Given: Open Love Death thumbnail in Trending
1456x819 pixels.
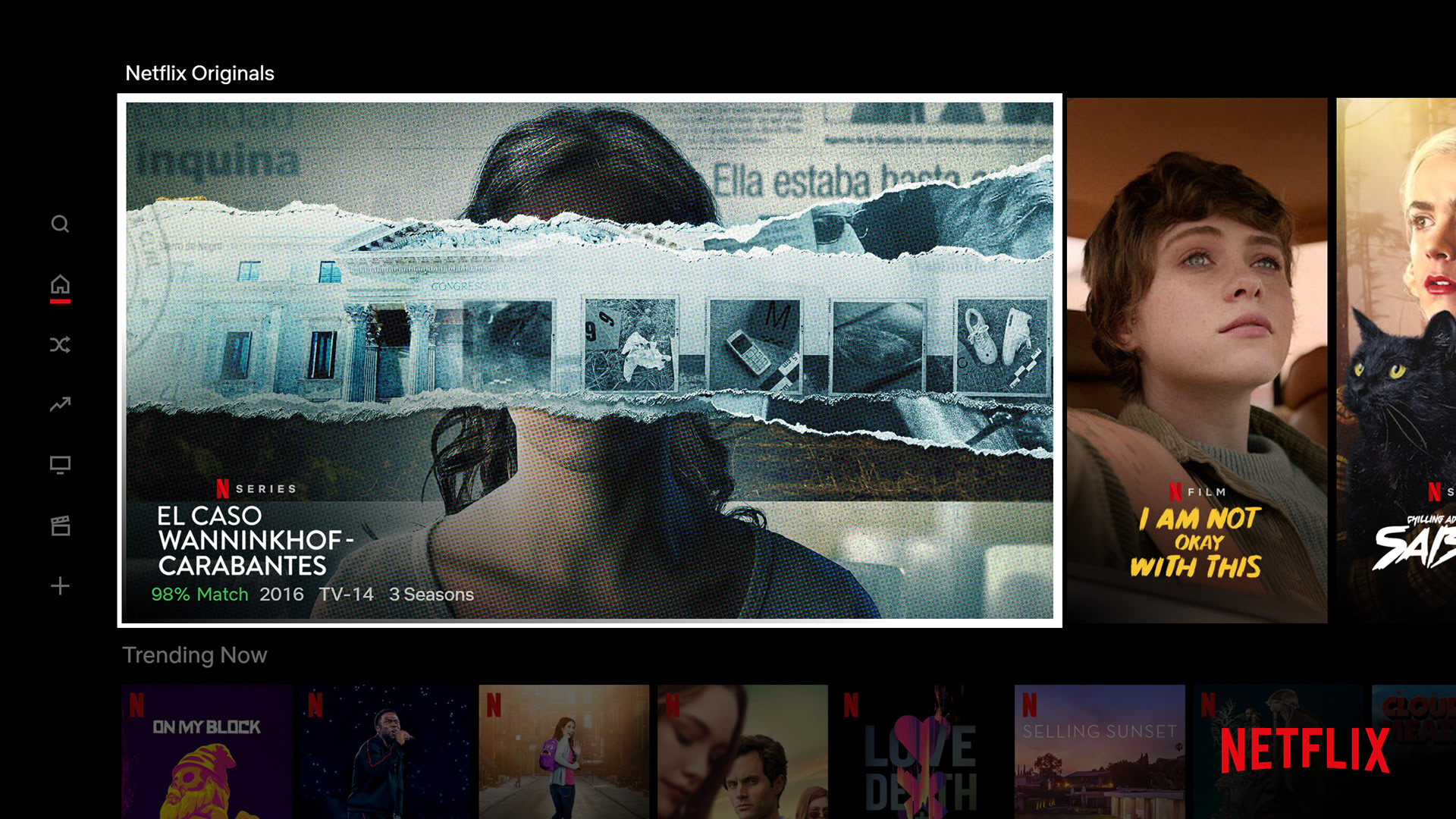Looking at the screenshot, I should click(921, 751).
